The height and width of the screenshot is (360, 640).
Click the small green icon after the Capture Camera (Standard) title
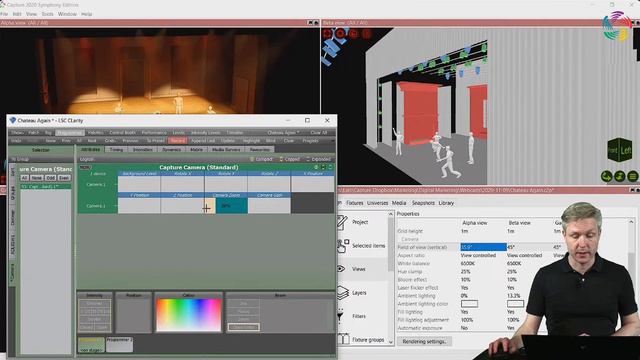[x=316, y=167]
